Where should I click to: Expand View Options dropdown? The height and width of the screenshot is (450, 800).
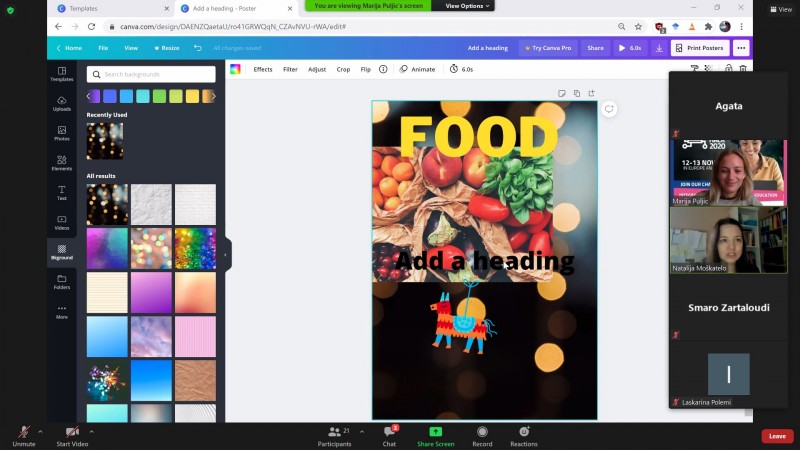(467, 6)
